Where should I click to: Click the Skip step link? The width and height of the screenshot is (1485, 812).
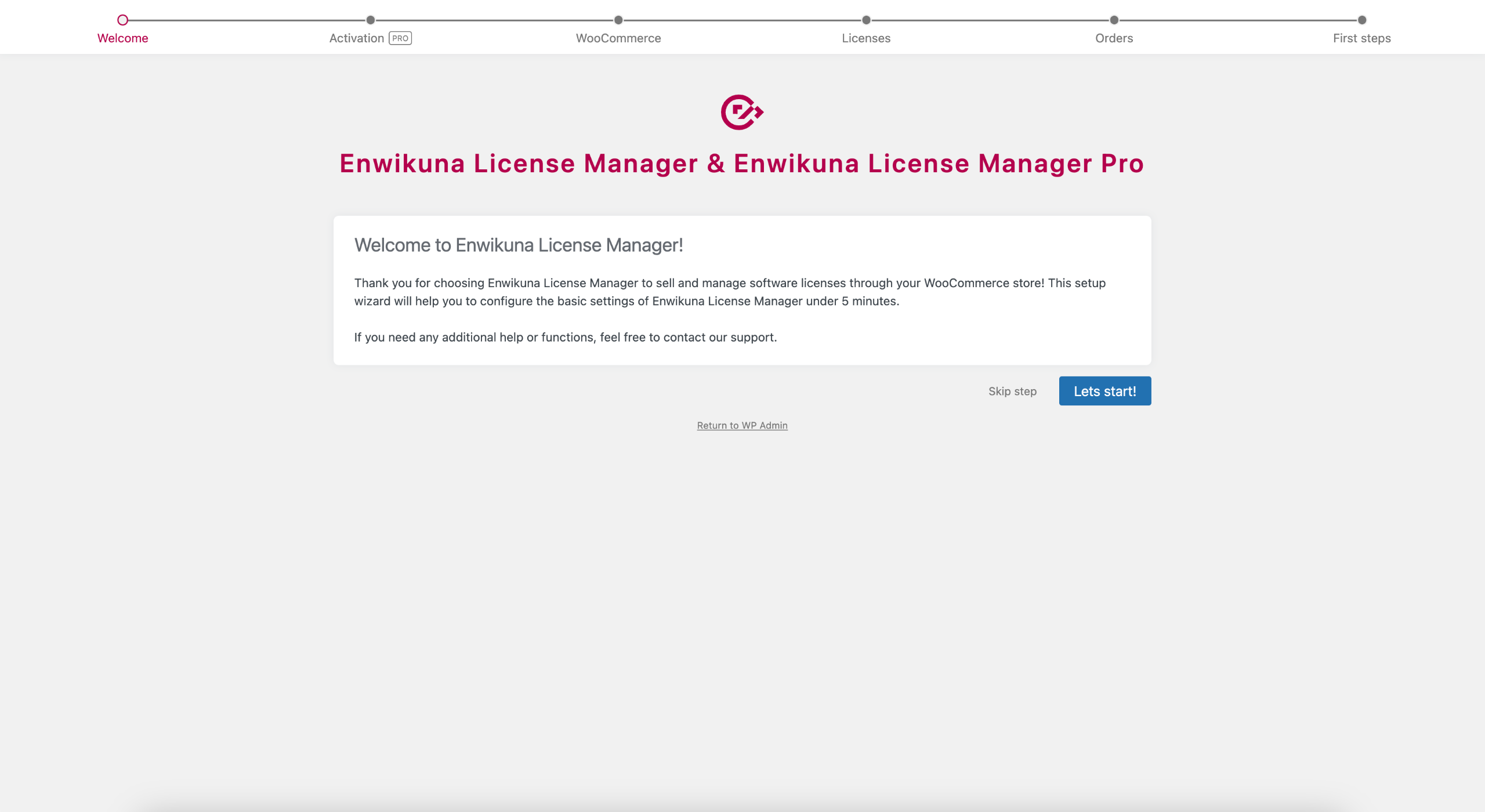pos(1013,391)
